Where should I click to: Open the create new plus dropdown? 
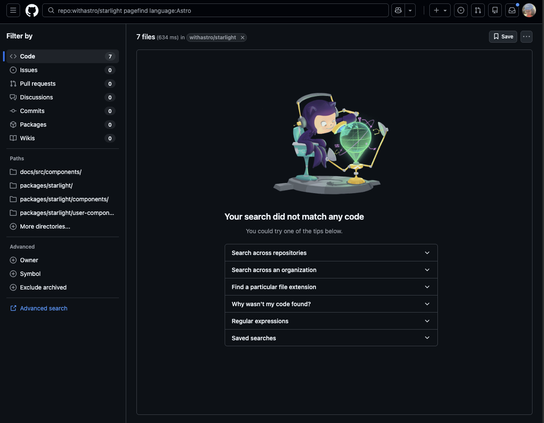point(440,10)
